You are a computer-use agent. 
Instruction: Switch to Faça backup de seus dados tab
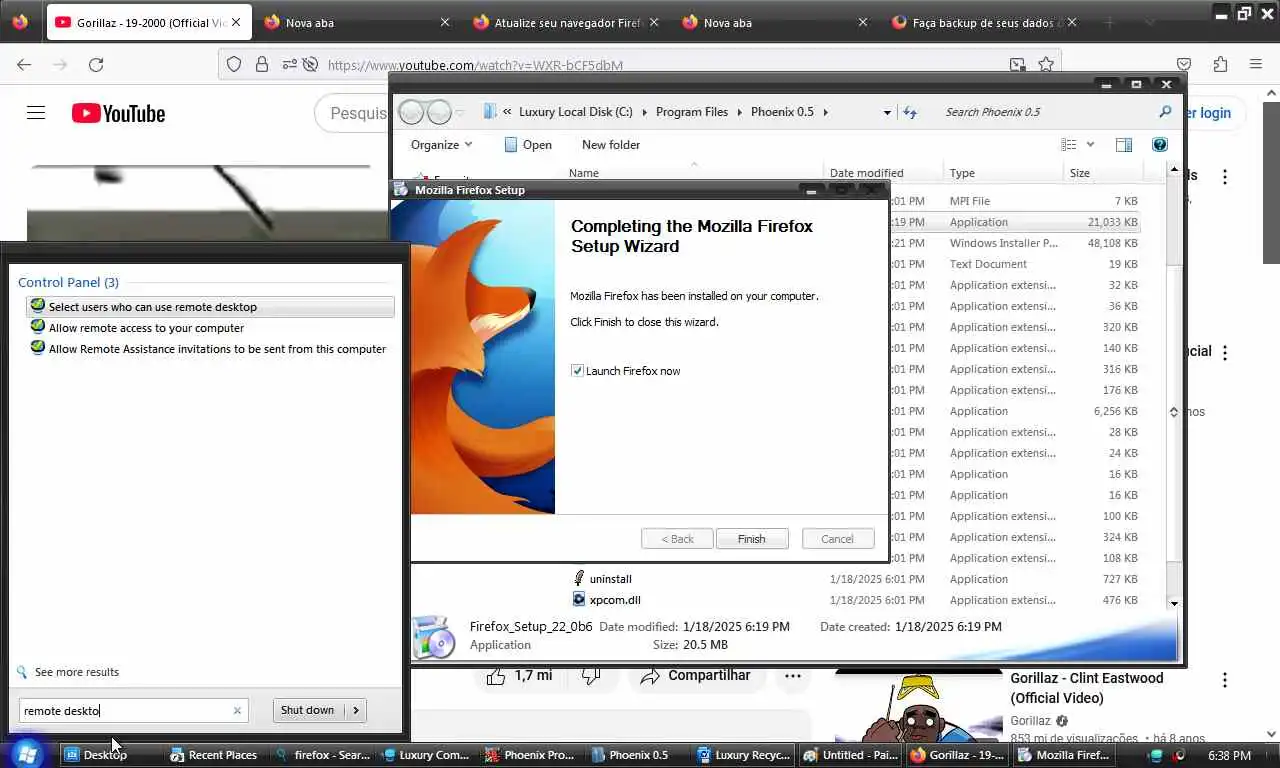[x=985, y=22]
